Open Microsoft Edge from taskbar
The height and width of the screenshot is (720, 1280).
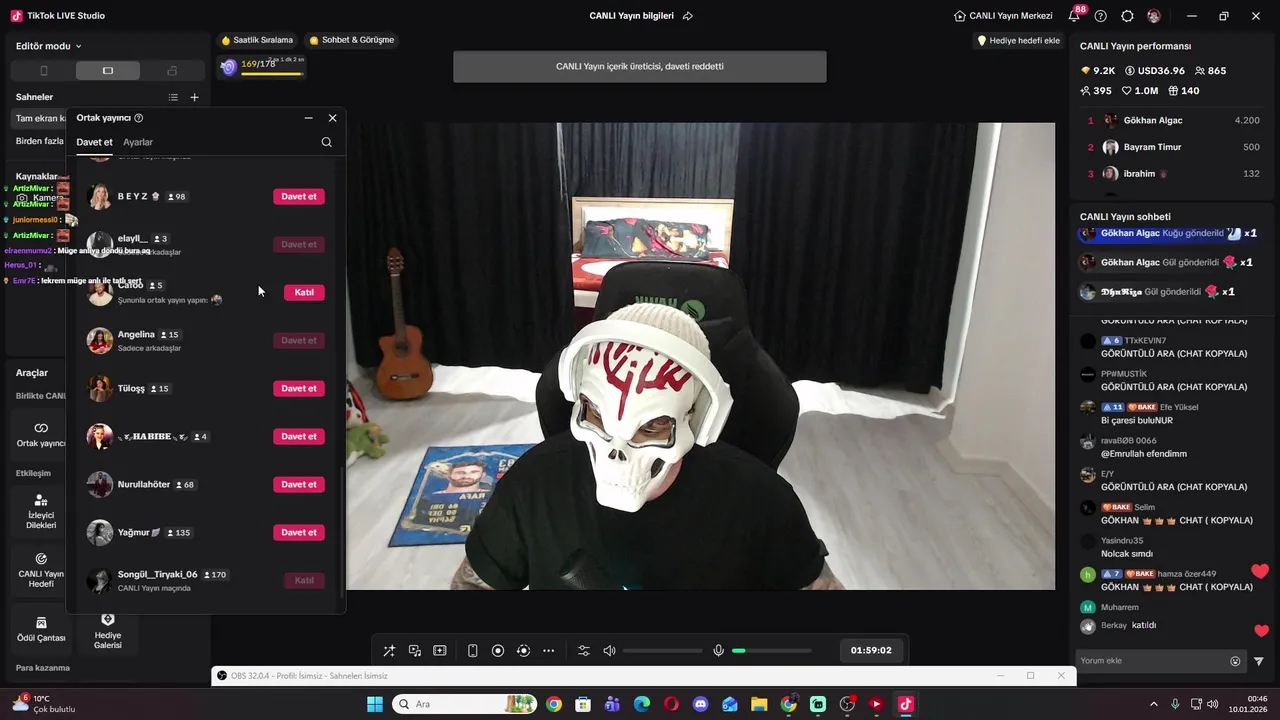[x=642, y=704]
